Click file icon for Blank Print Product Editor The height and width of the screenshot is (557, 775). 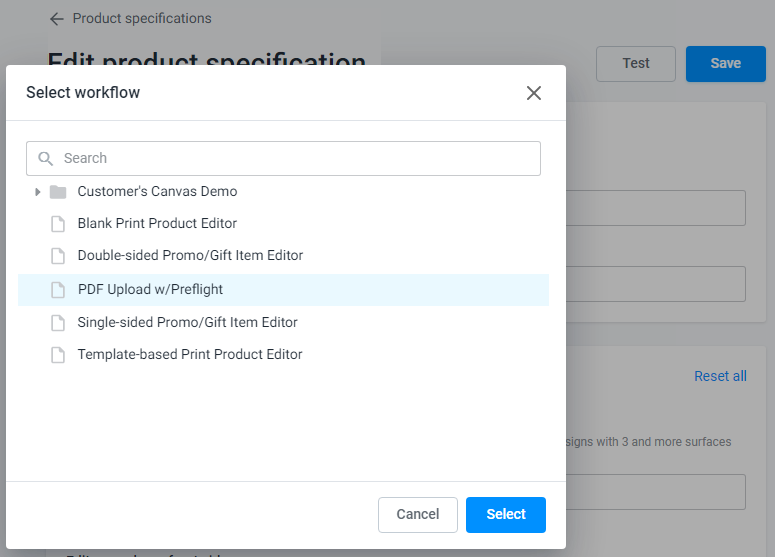coord(58,224)
